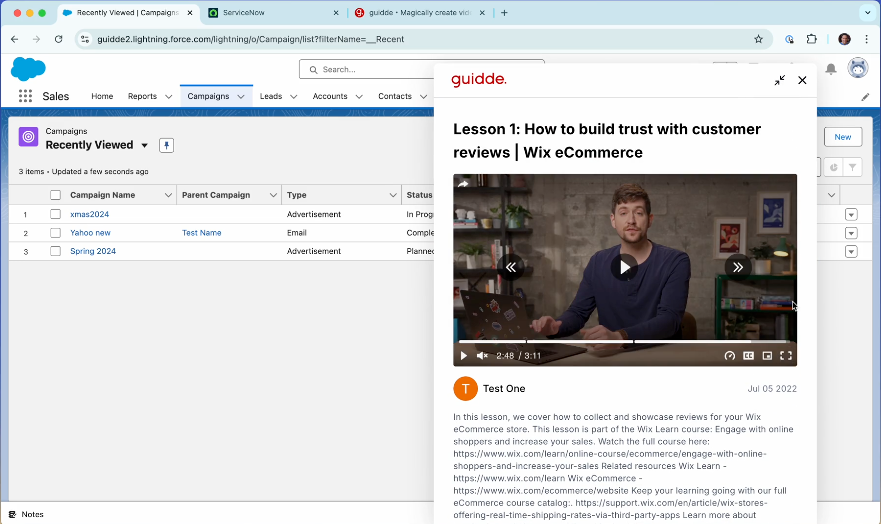The image size is (881, 524).
Task: Reload the browser page
Action: click(x=58, y=39)
